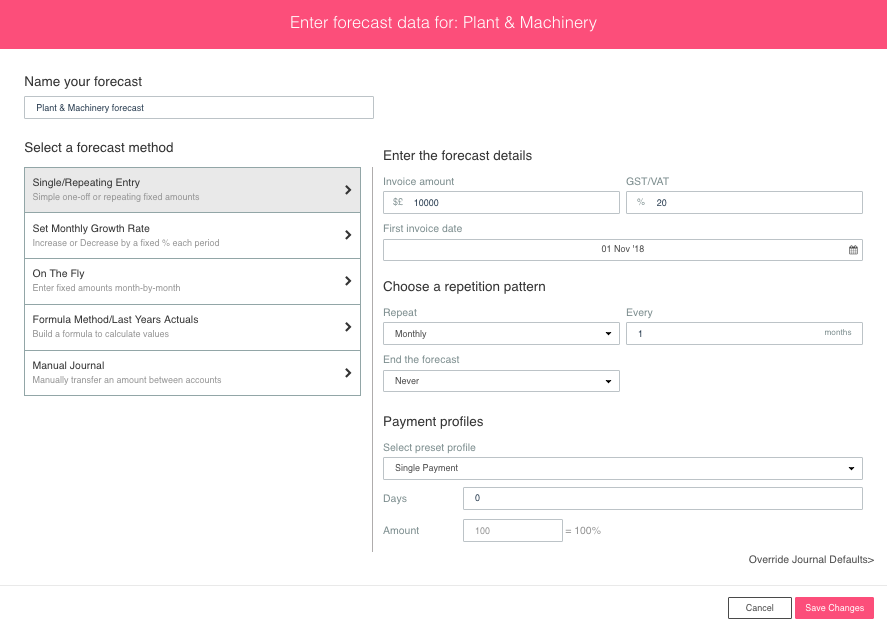Open the Single Payment preset profile dropdown

[623, 468]
